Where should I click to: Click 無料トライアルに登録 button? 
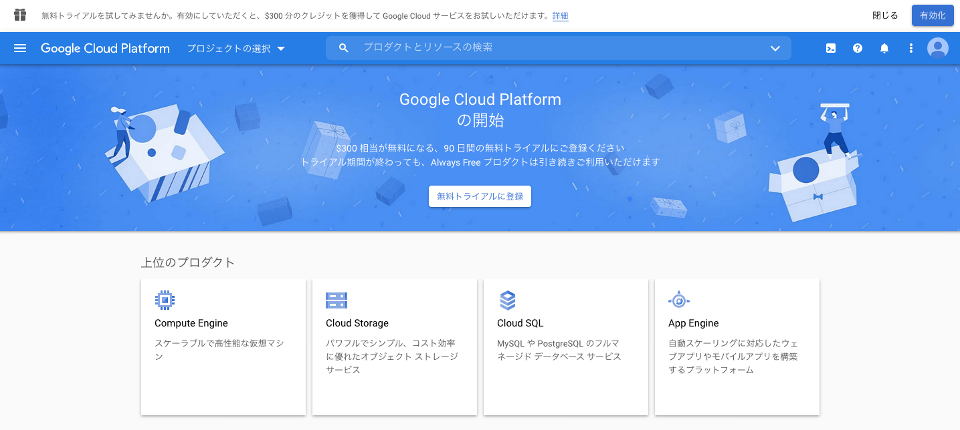point(479,197)
